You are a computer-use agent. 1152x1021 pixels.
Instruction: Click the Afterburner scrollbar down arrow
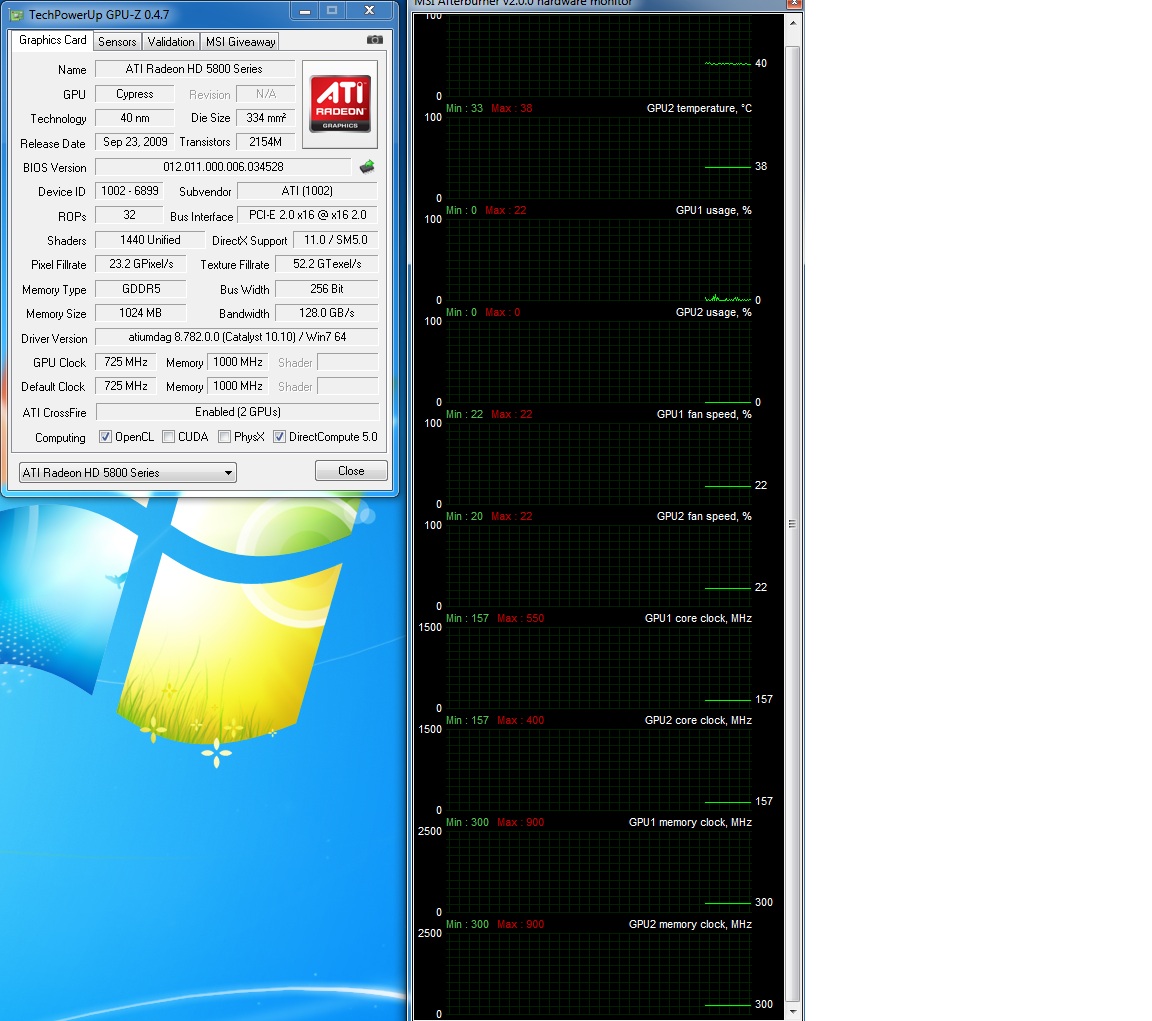coord(793,1011)
